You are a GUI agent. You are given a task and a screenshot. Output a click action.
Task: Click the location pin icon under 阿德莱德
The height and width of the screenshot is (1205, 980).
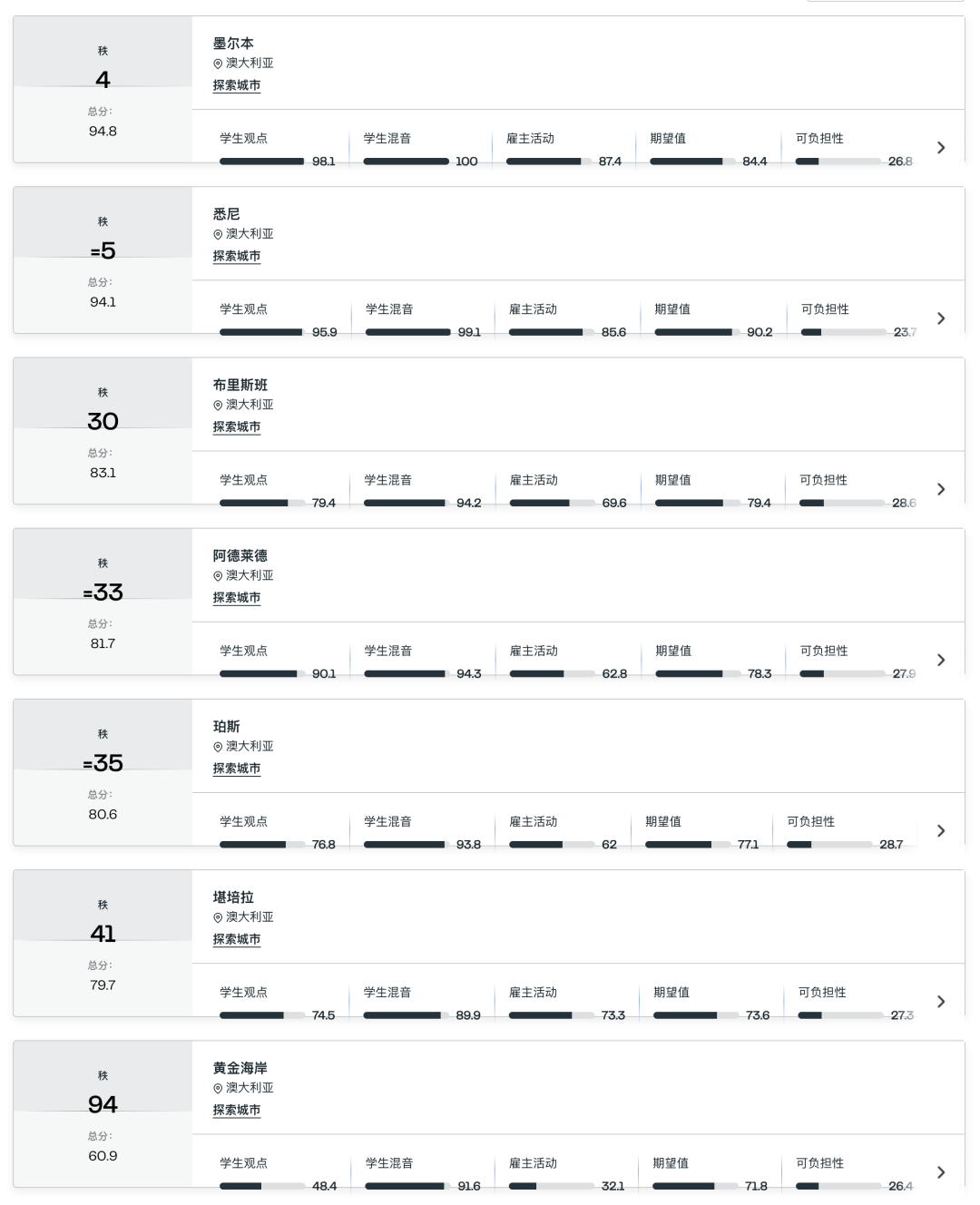point(218,576)
